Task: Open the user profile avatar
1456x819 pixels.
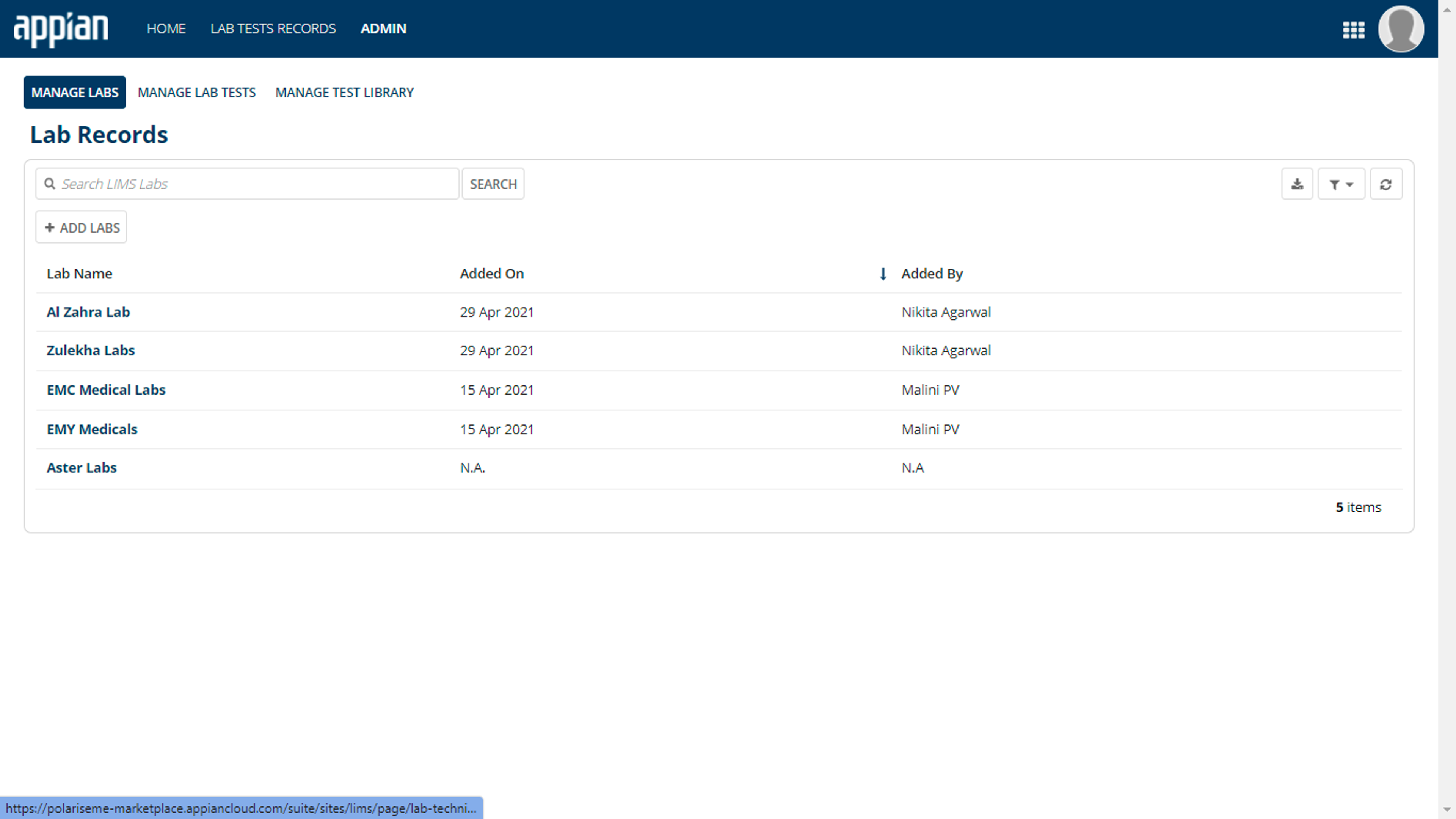Action: click(1401, 29)
